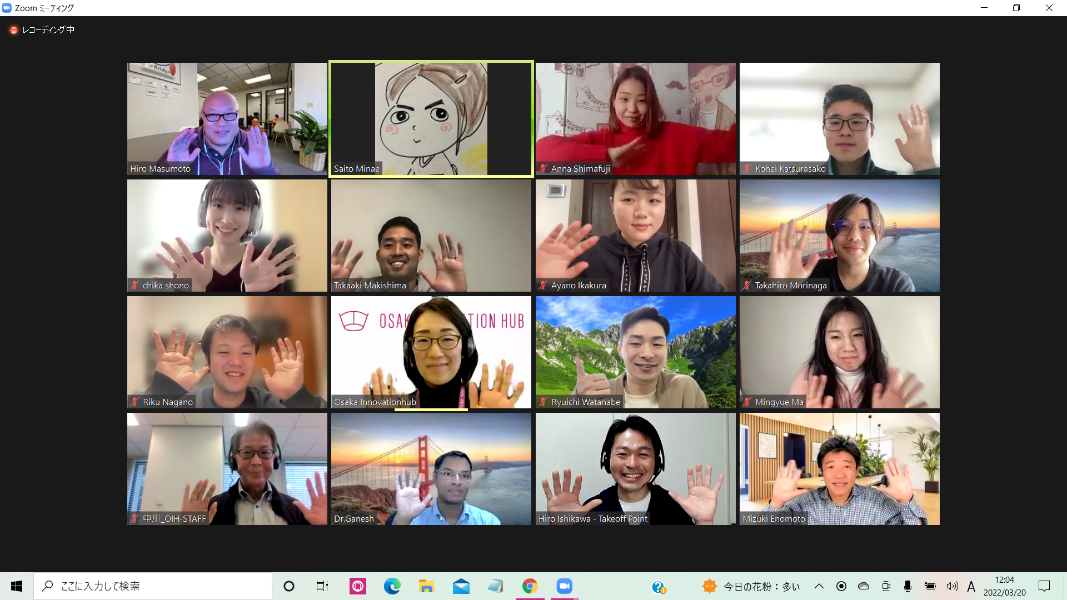Open File Explorer from the taskbar
The width and height of the screenshot is (1067, 600).
tap(426, 586)
